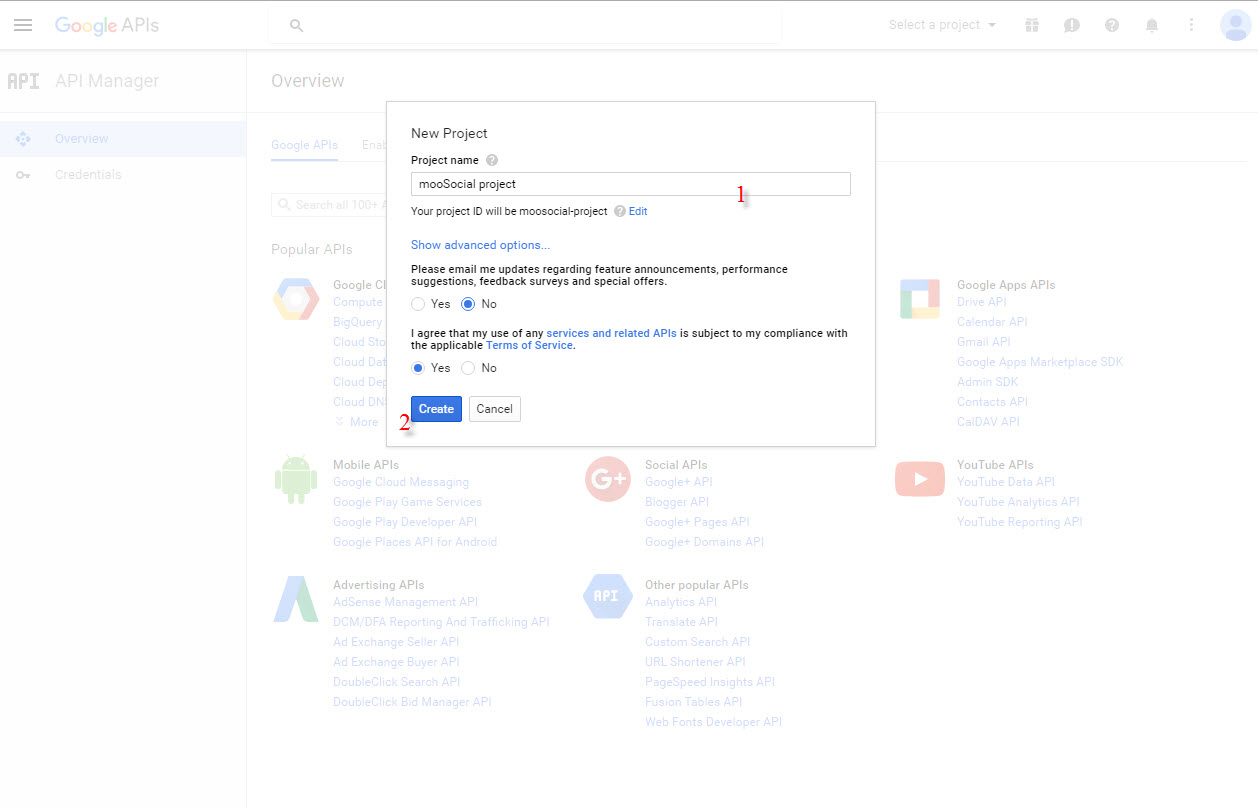Click the Project name input field

630,183
